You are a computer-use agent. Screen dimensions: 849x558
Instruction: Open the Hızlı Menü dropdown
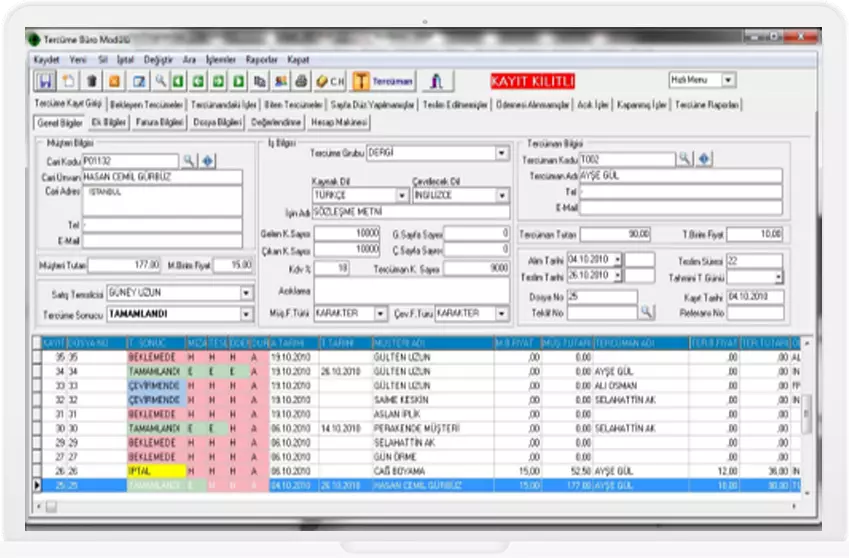click(x=727, y=80)
